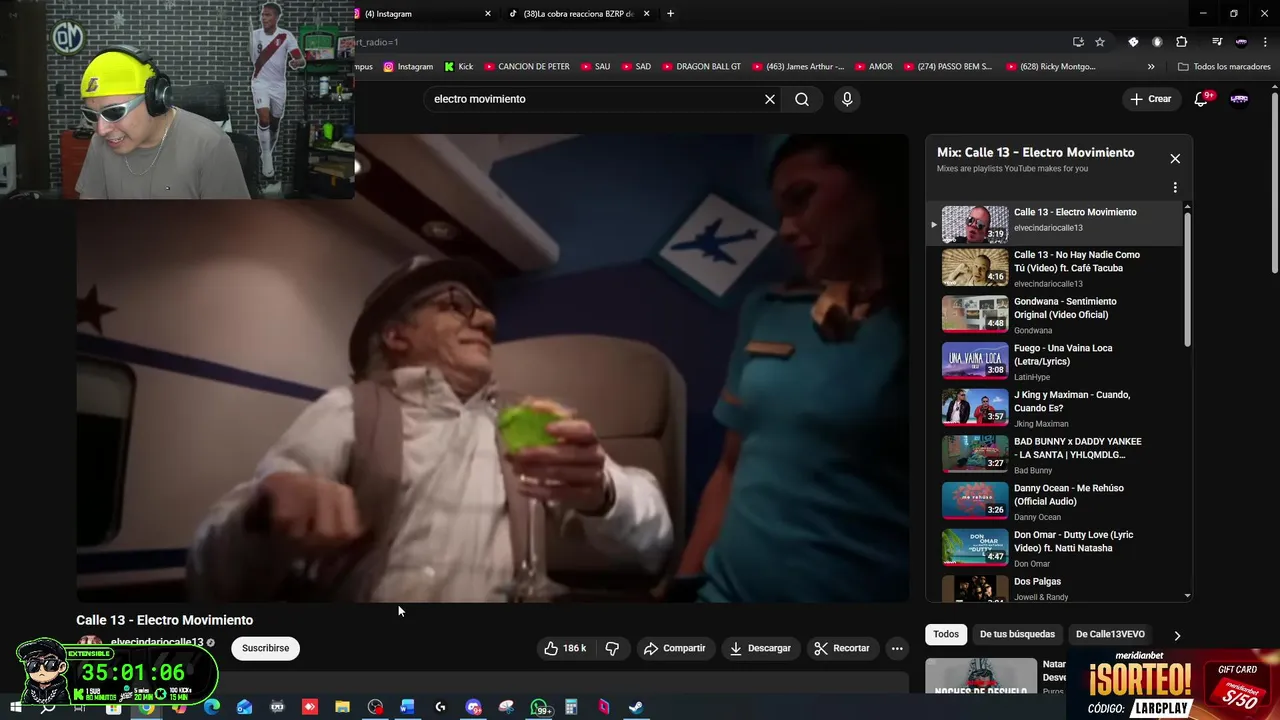The image size is (1280, 720).
Task: Like the video with thumbs up
Action: [x=565, y=648]
